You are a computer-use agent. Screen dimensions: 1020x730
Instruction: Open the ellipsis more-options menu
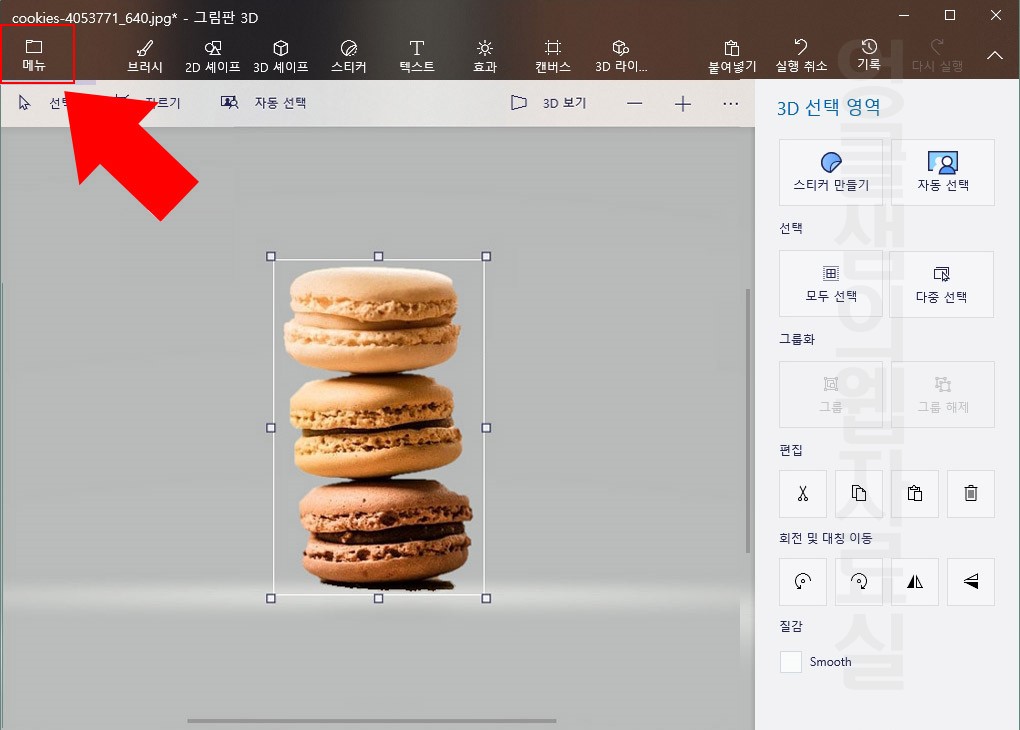click(x=731, y=103)
